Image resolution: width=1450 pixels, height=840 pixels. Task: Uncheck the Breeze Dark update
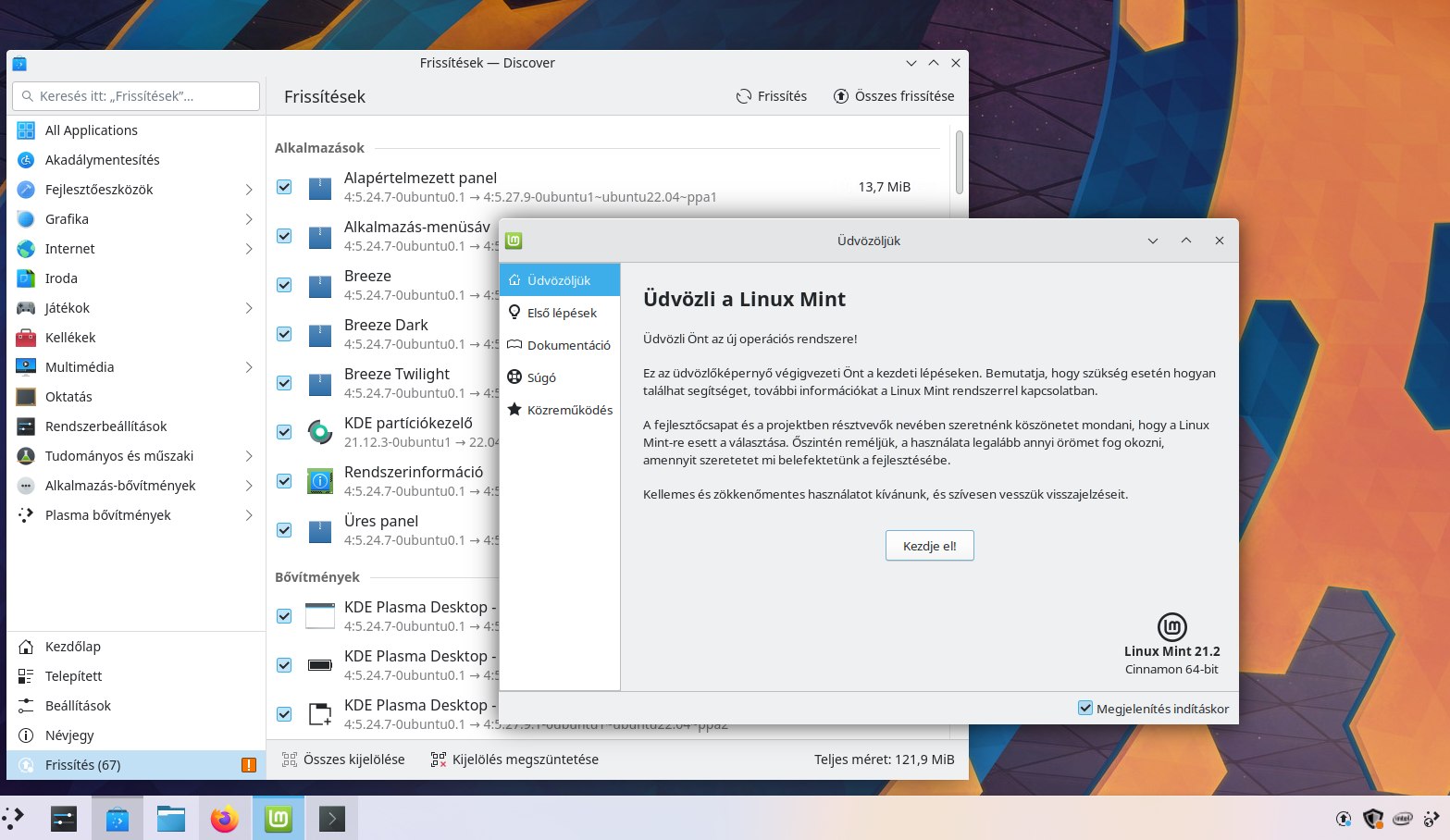(284, 334)
